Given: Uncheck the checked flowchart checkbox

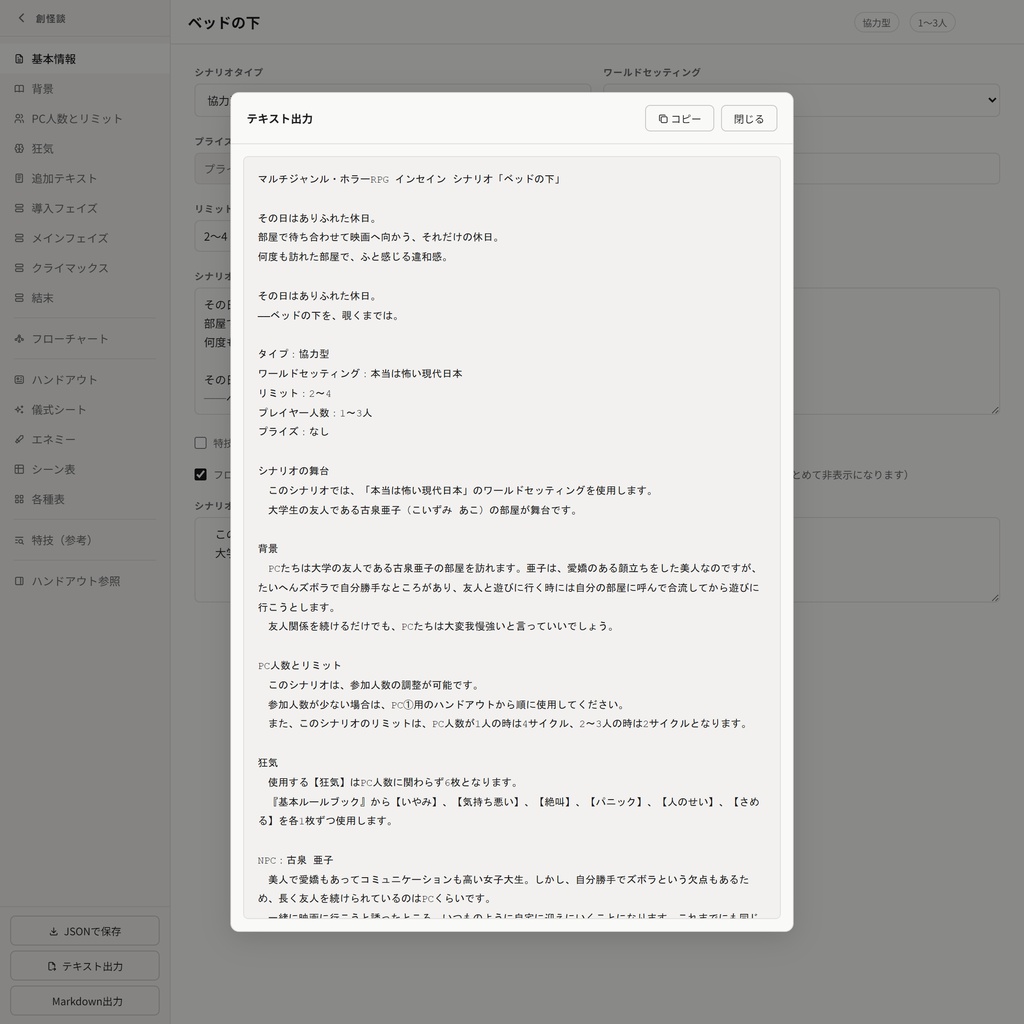Looking at the screenshot, I should 200,474.
